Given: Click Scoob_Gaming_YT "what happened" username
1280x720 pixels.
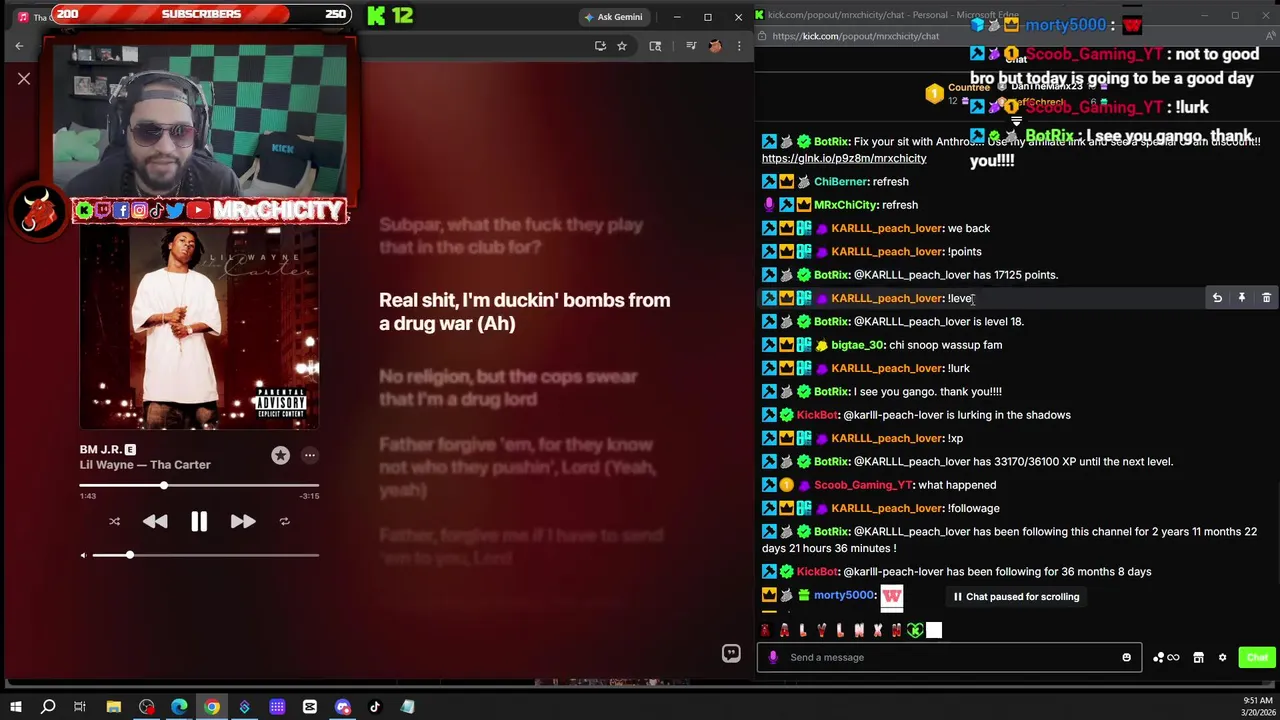Looking at the screenshot, I should (863, 485).
